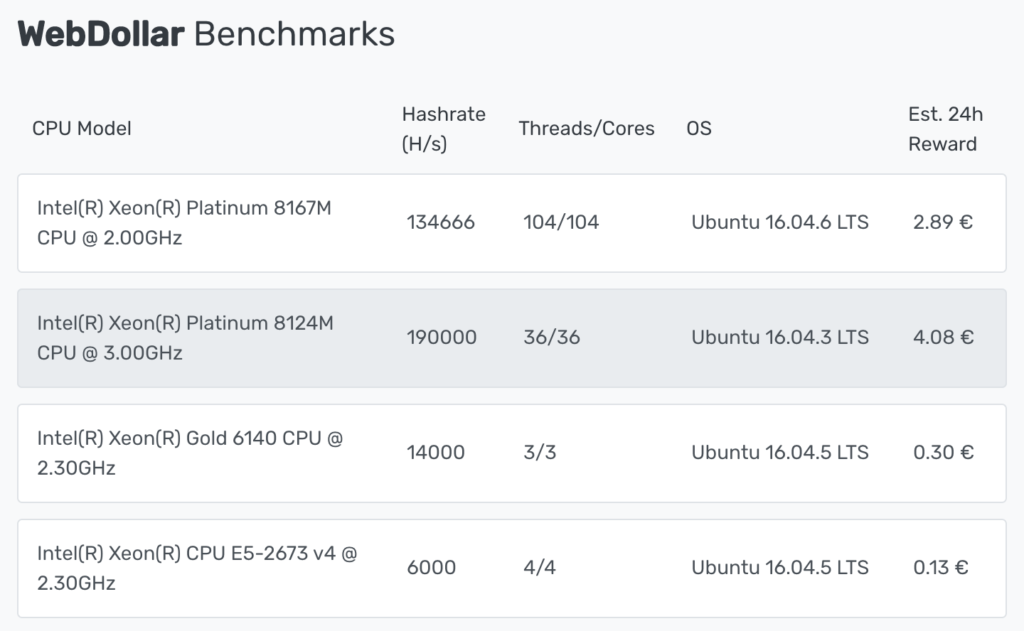1024x631 pixels.
Task: Click hashrate value 134666
Action: [440, 223]
